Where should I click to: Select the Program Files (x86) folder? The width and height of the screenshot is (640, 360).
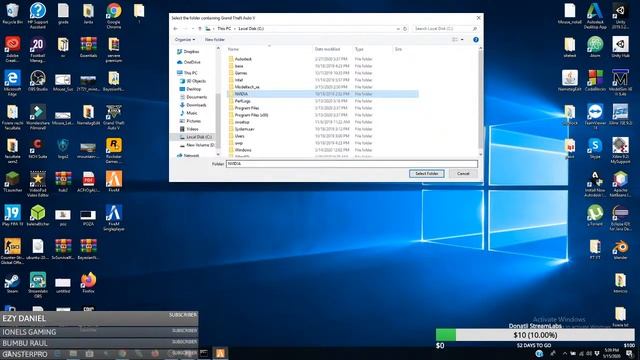point(322,115)
